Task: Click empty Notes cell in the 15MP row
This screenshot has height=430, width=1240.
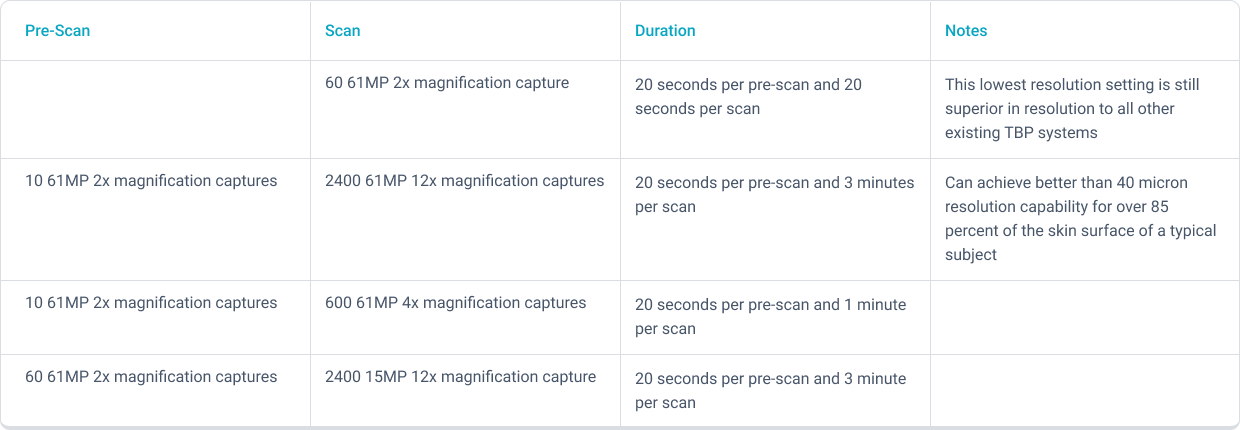Action: [x=1084, y=391]
